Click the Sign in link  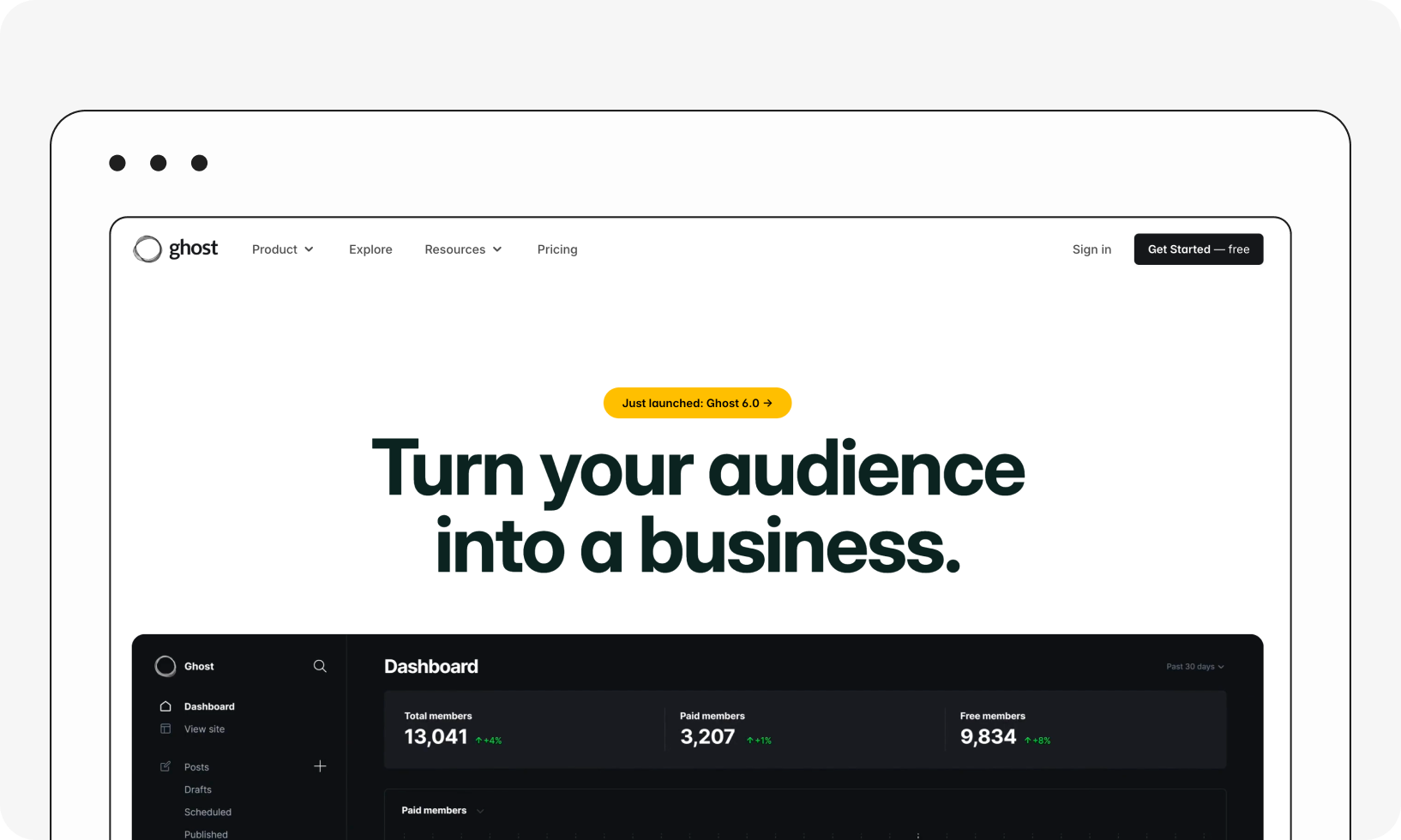tap(1091, 249)
